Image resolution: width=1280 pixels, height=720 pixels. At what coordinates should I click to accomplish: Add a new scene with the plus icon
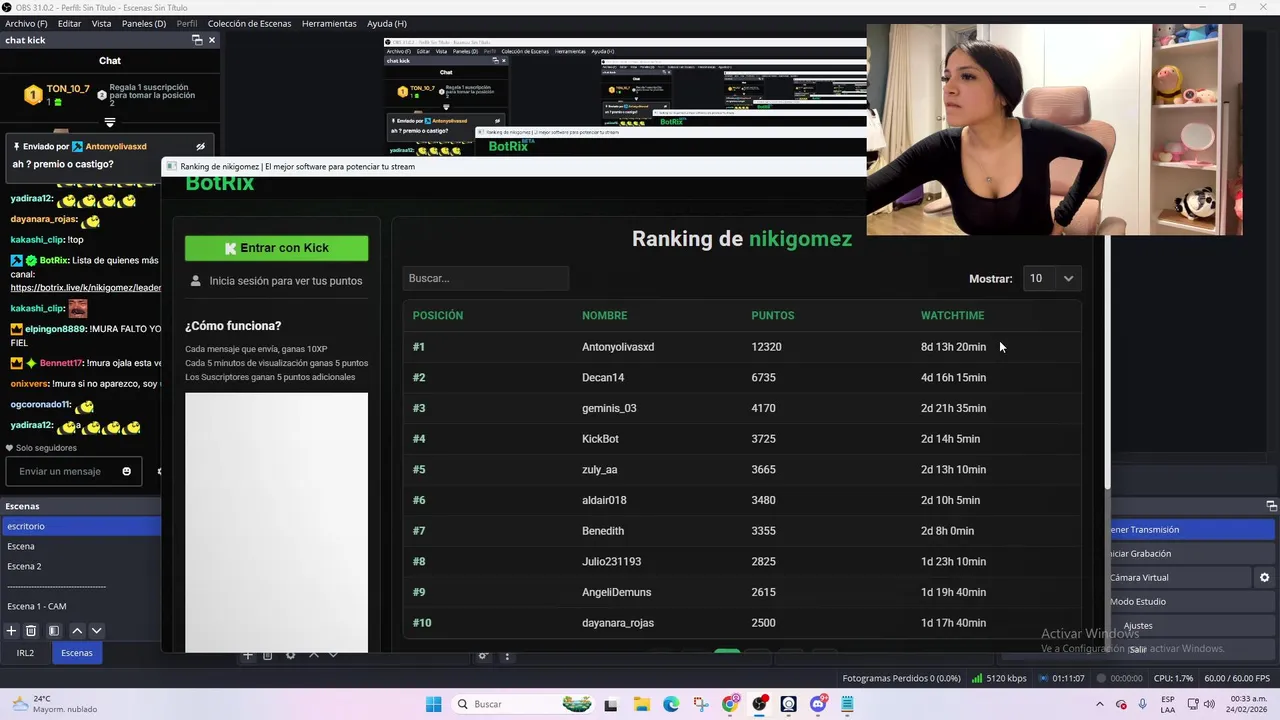pos(11,631)
